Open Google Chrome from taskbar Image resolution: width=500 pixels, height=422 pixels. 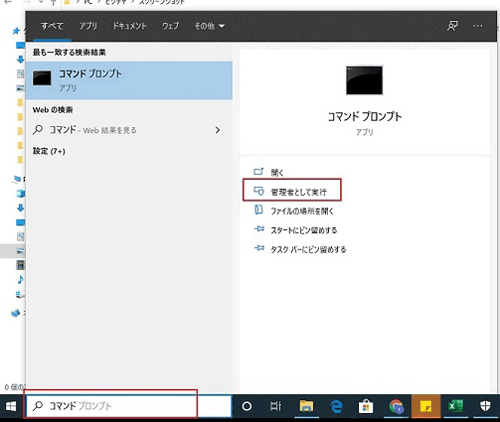[396, 406]
